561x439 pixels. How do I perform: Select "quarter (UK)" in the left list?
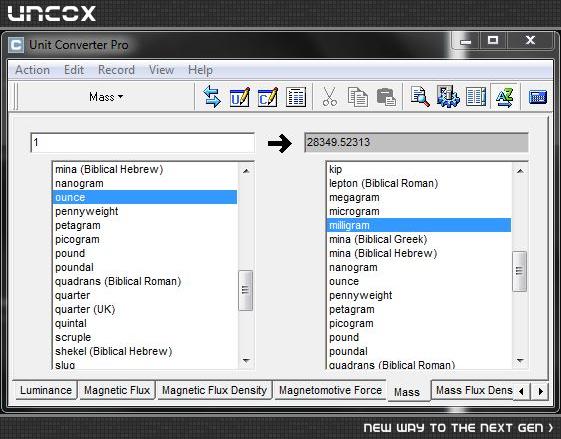pyautogui.click(x=145, y=309)
